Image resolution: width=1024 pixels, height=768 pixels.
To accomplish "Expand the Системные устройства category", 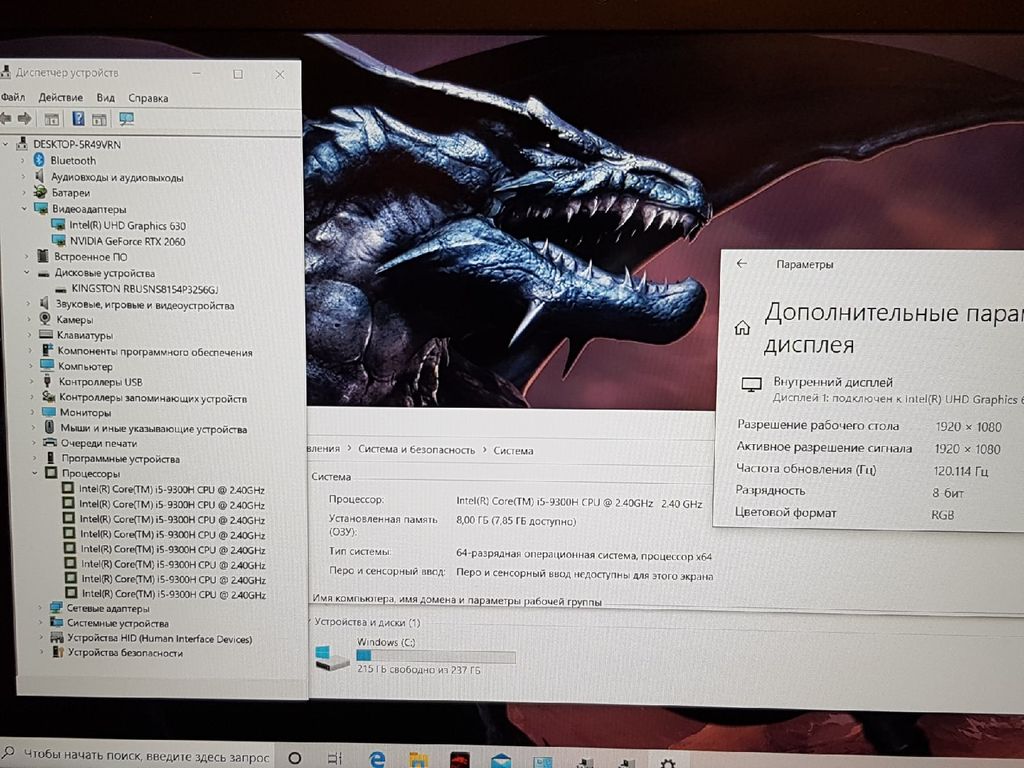I will (x=40, y=622).
